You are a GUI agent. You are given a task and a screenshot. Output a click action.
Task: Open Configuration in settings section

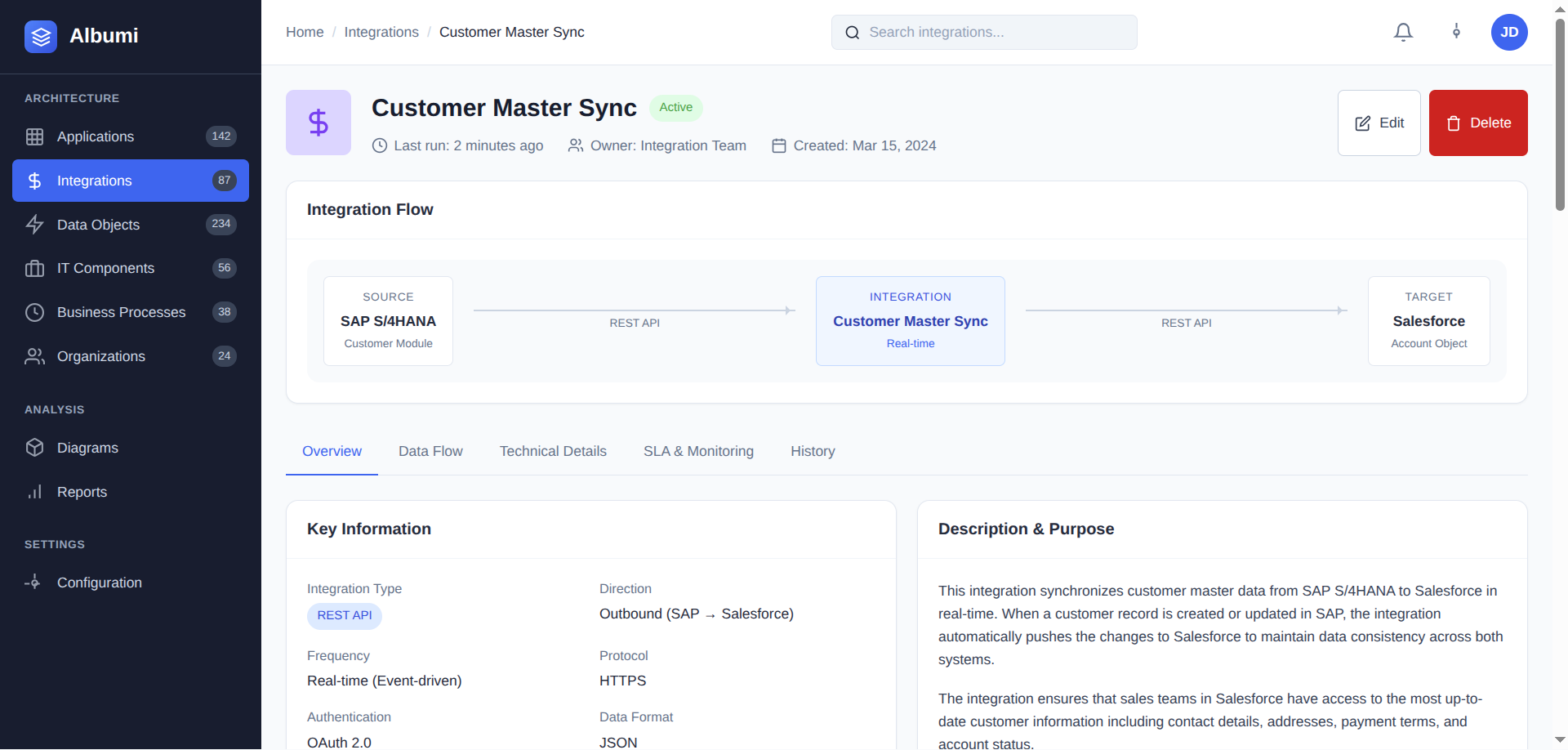(x=99, y=583)
